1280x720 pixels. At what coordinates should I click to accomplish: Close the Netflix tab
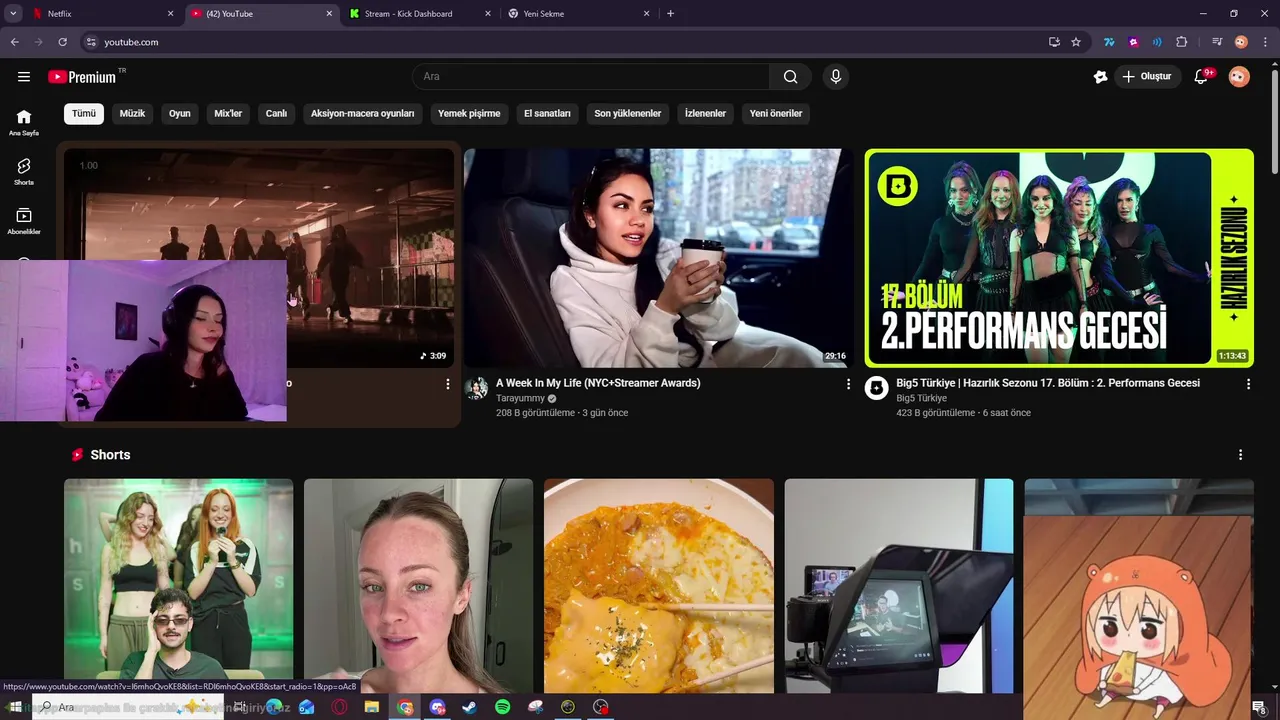pyautogui.click(x=170, y=14)
